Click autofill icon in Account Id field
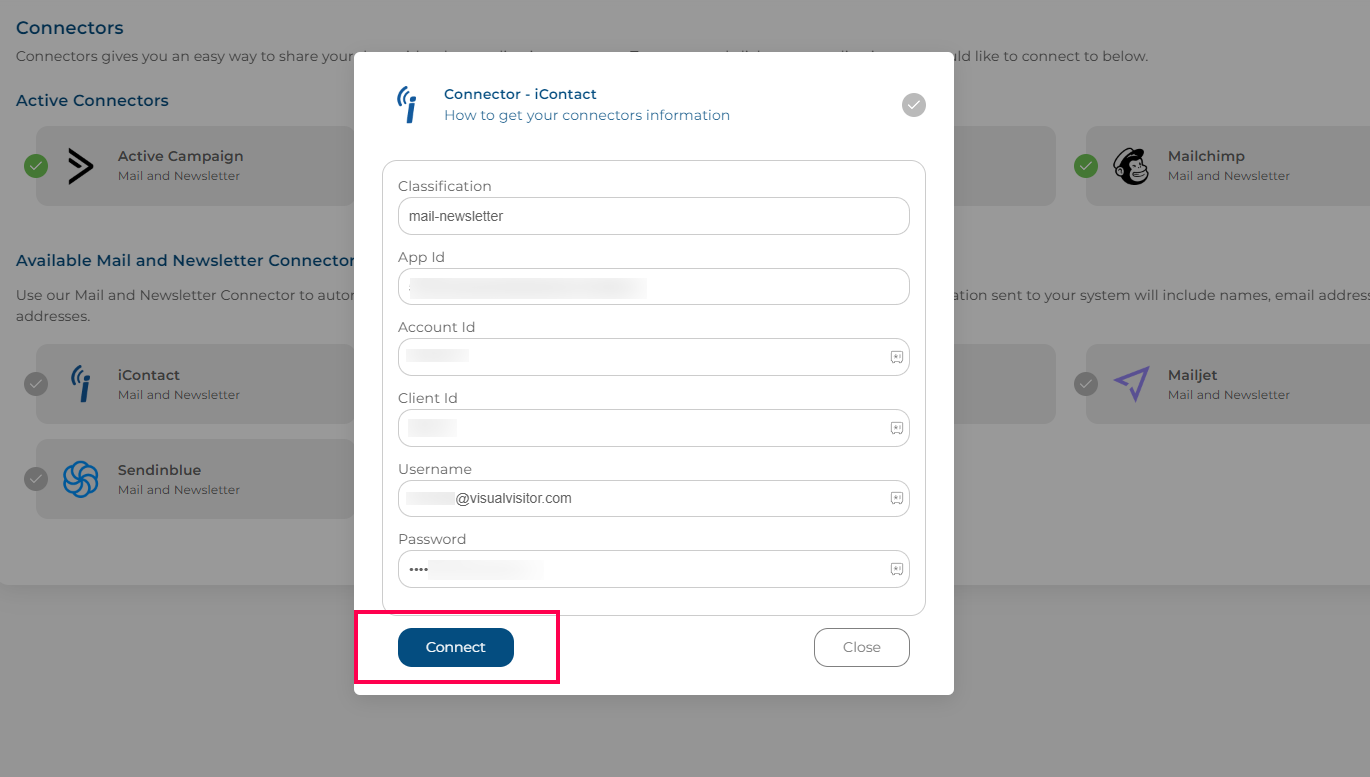 pyautogui.click(x=897, y=357)
